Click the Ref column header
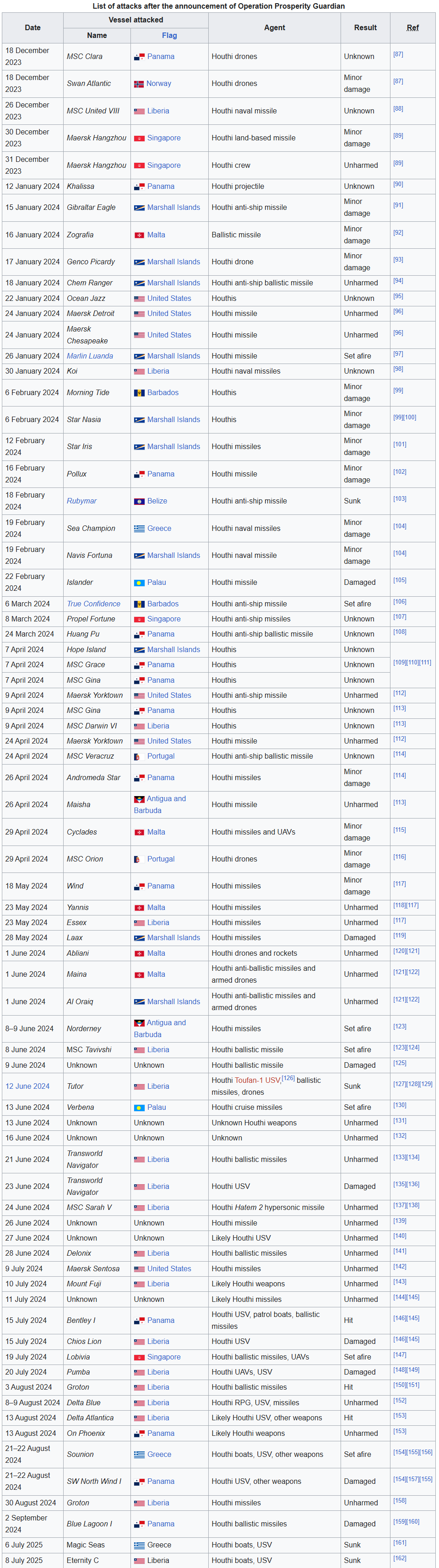Screen dimensions: 439x1568 tap(413, 28)
